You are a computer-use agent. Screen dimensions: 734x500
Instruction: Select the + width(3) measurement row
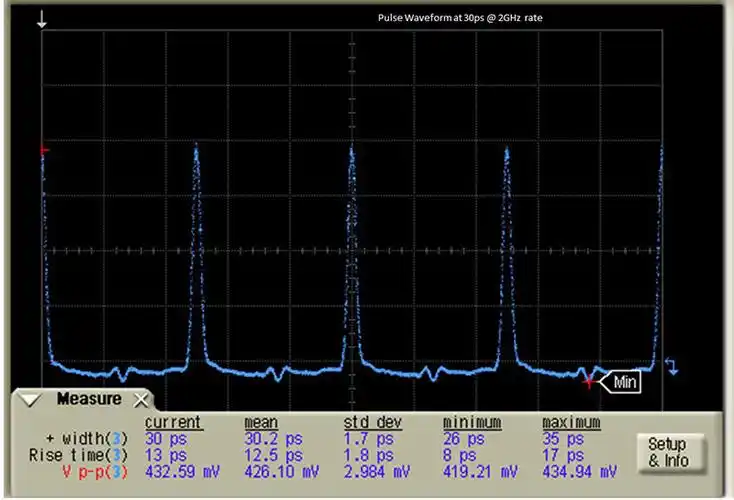(x=87, y=439)
